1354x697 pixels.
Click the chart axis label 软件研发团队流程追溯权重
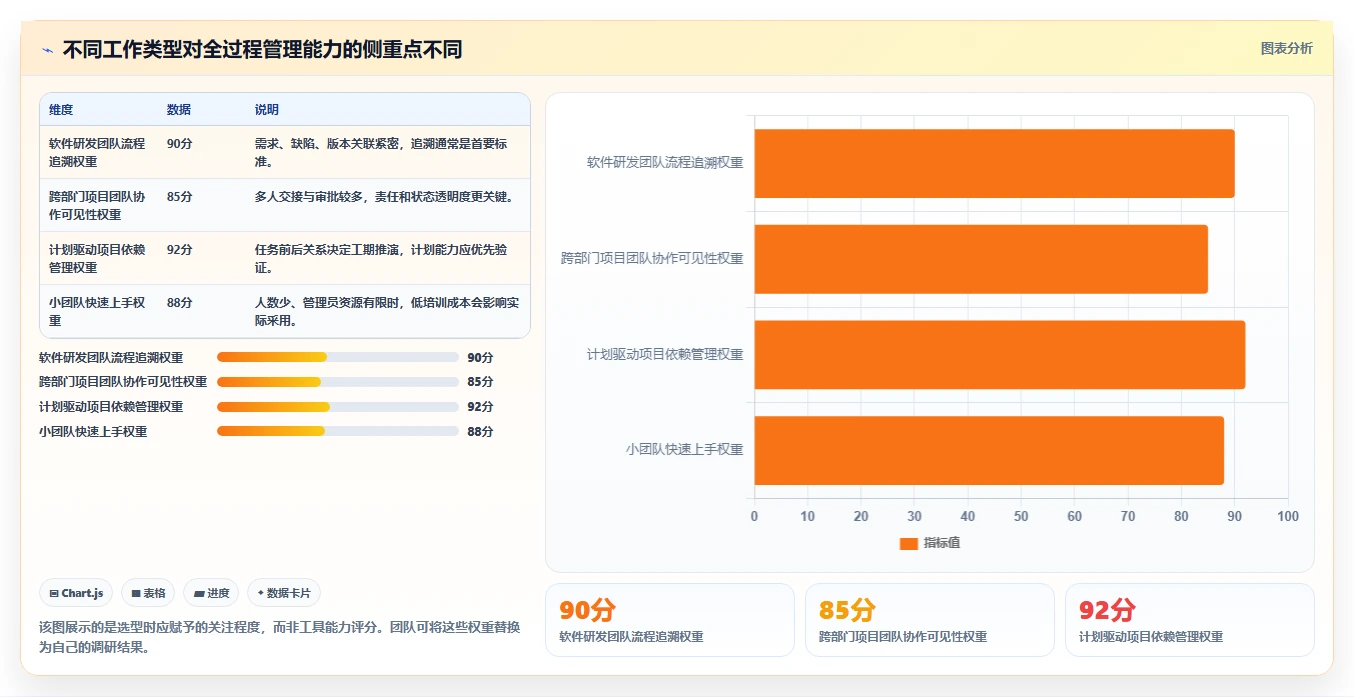click(x=665, y=163)
